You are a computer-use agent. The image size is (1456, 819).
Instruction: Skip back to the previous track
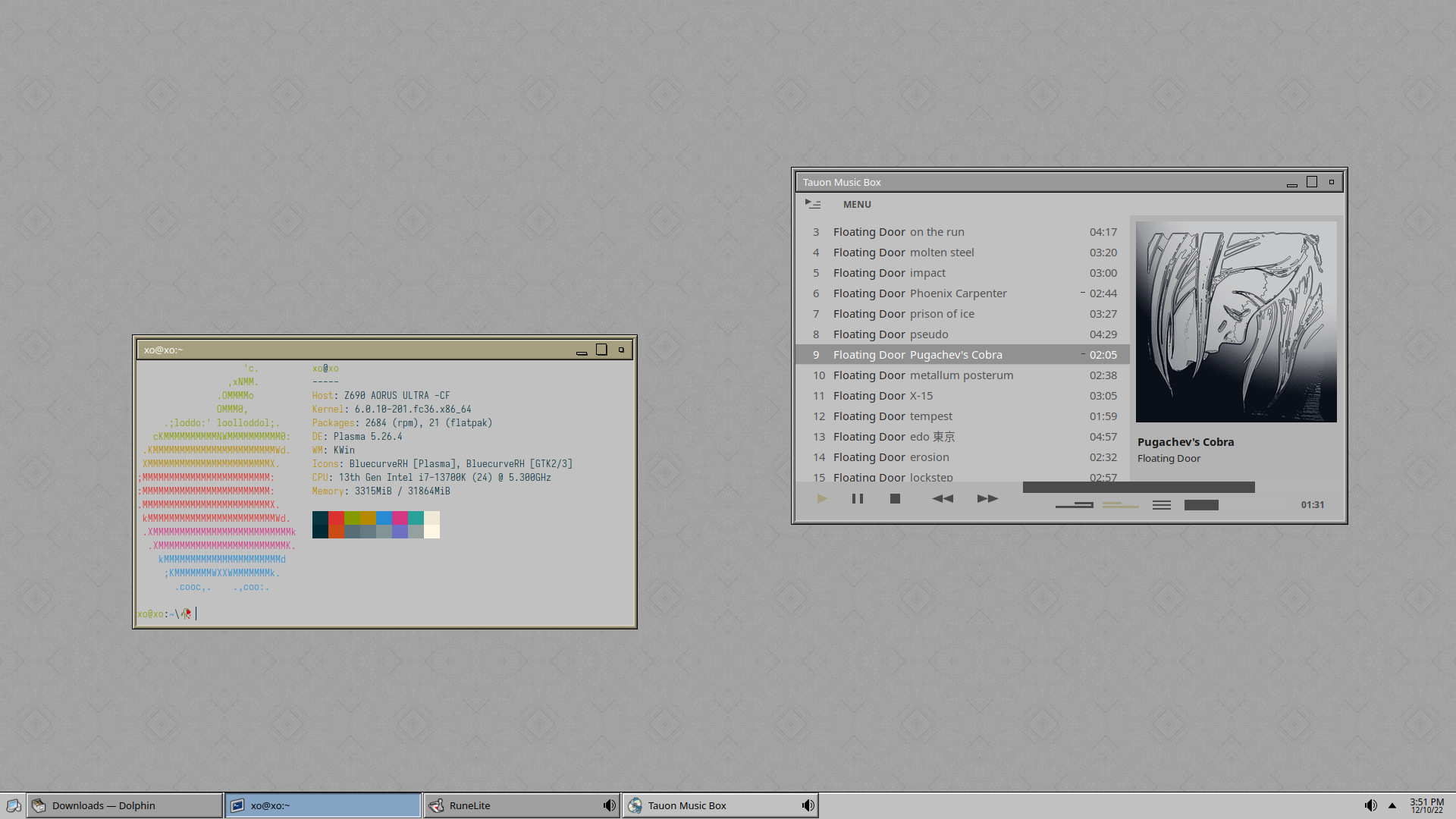click(x=943, y=499)
